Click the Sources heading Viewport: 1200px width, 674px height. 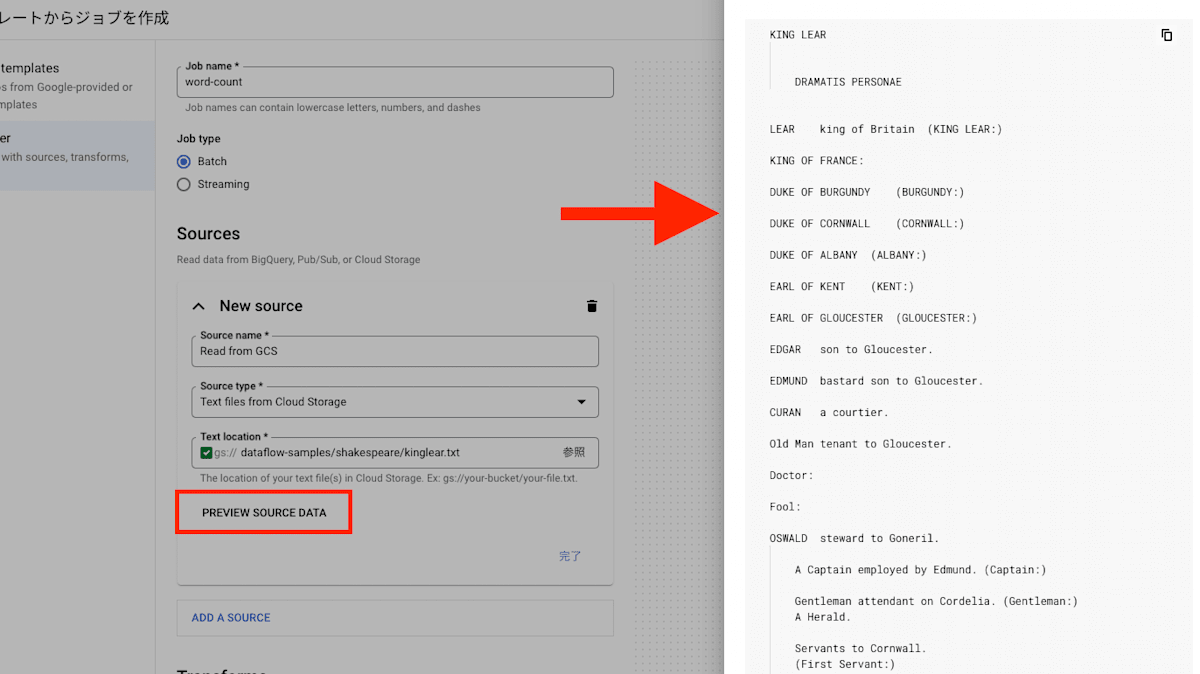(x=208, y=234)
